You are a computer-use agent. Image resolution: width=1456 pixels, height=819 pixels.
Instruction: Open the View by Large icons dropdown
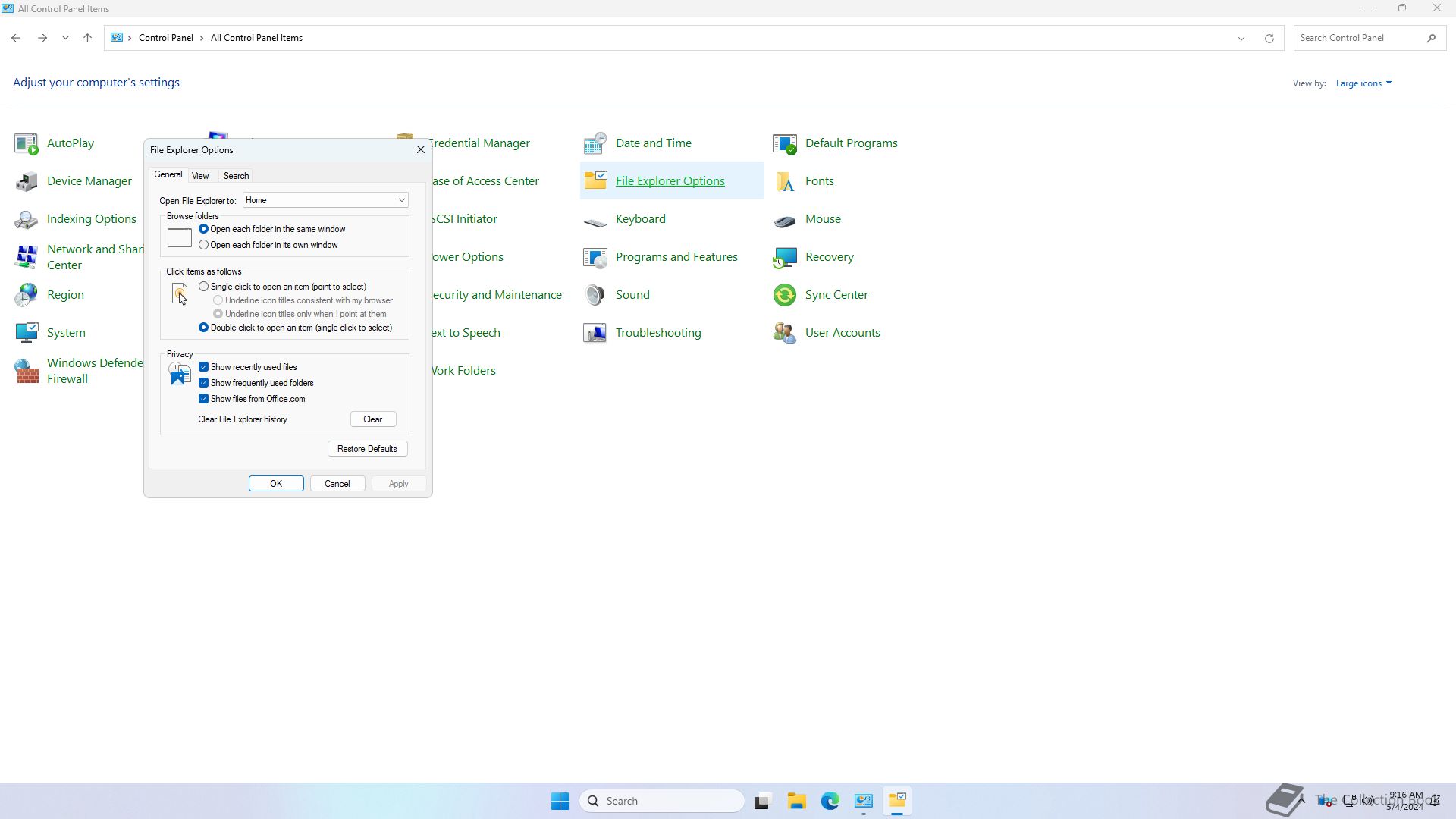pyautogui.click(x=1363, y=83)
